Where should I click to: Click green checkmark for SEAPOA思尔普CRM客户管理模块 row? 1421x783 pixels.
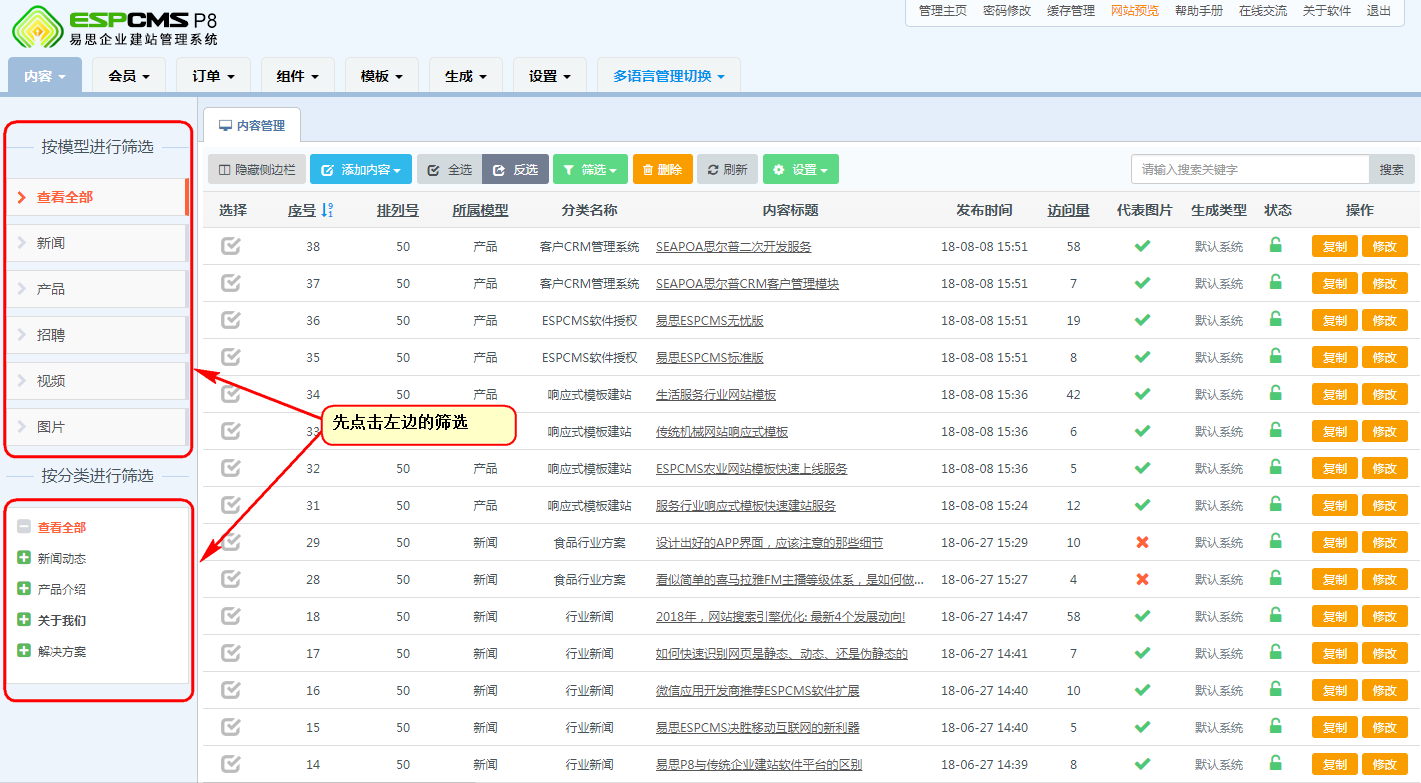[x=1142, y=283]
